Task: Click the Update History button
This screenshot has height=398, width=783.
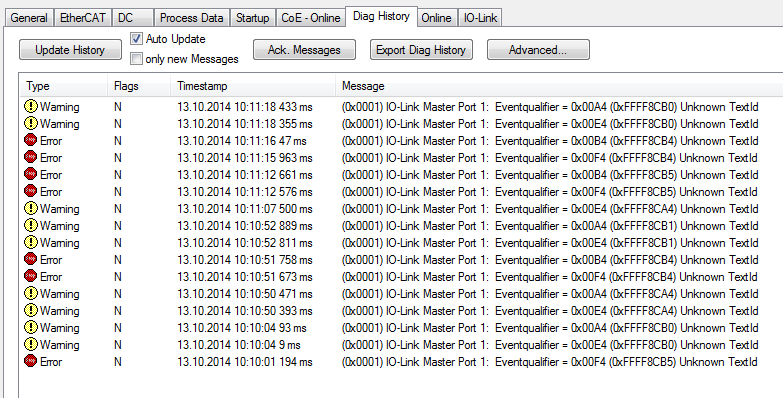Action: 70,50
